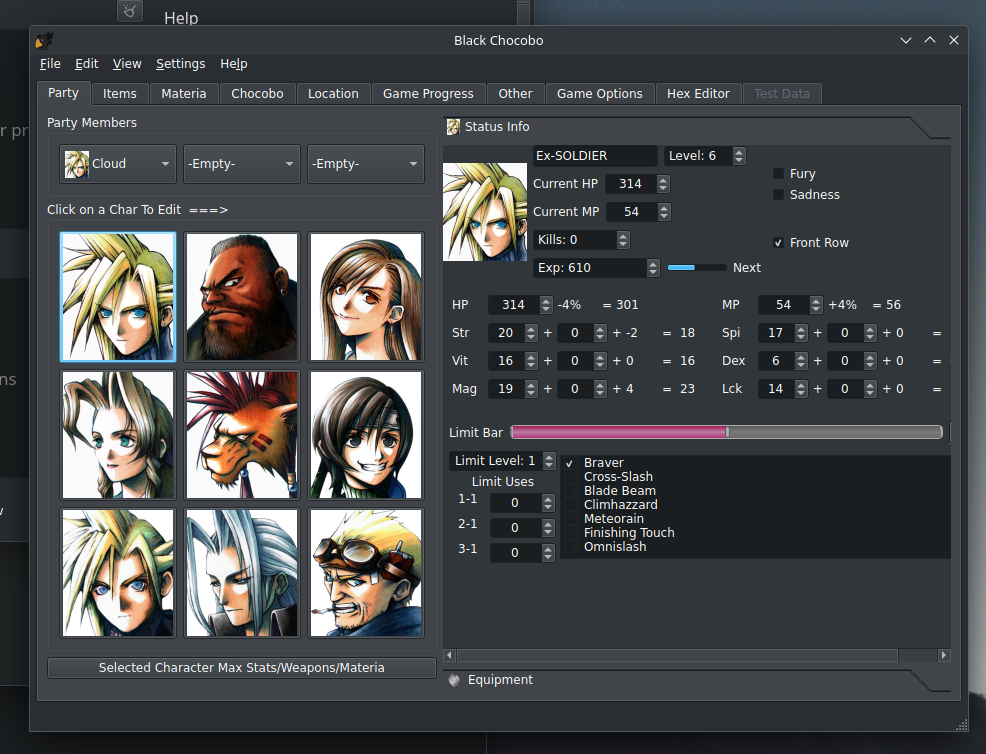The image size is (986, 754).
Task: Collapse the Status Info section header
Action: 697,127
